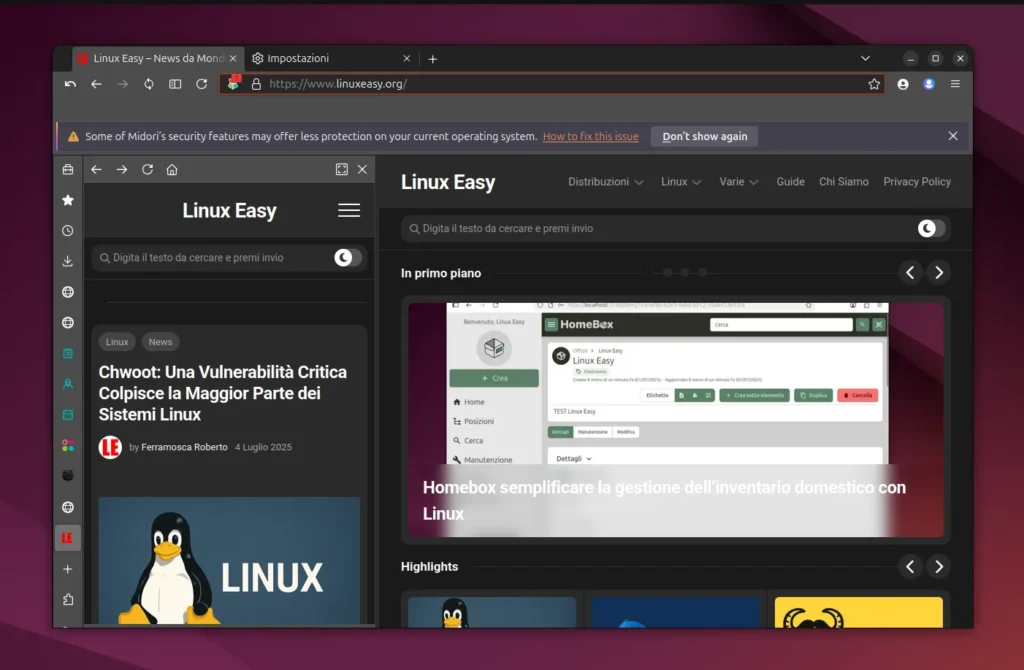Open the bookmarks star icon in the sidebar
This screenshot has height=670, width=1024.
coord(68,199)
